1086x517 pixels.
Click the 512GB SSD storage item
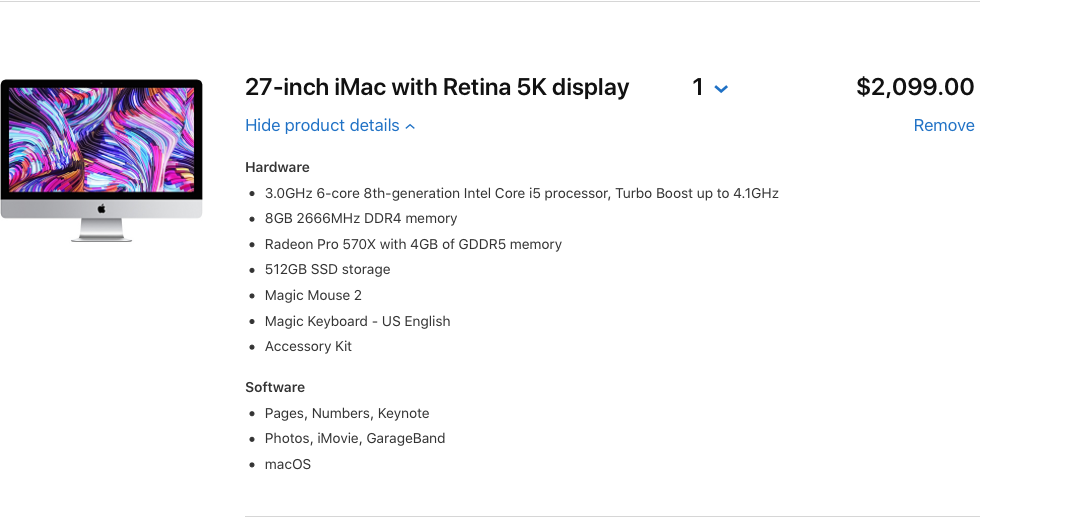pyautogui.click(x=327, y=269)
